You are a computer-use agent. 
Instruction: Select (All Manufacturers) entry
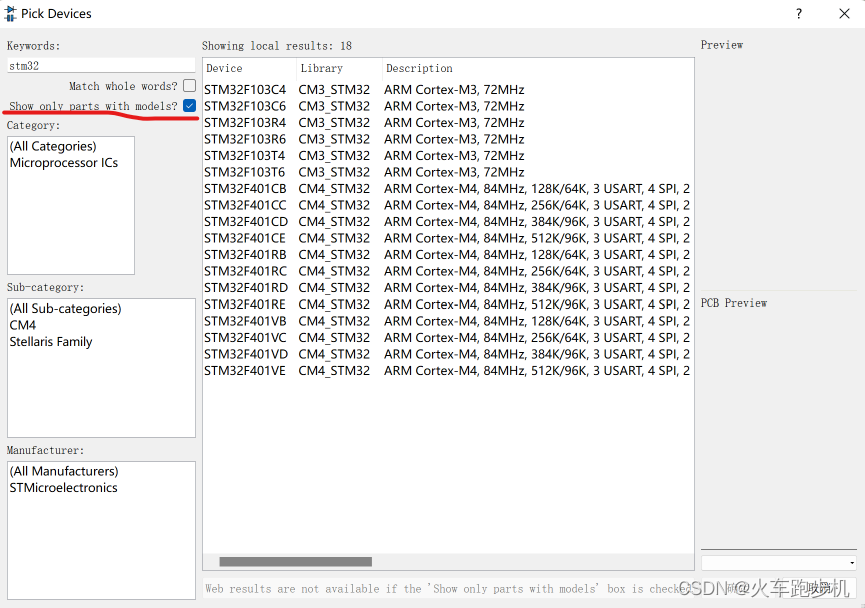tap(64, 471)
